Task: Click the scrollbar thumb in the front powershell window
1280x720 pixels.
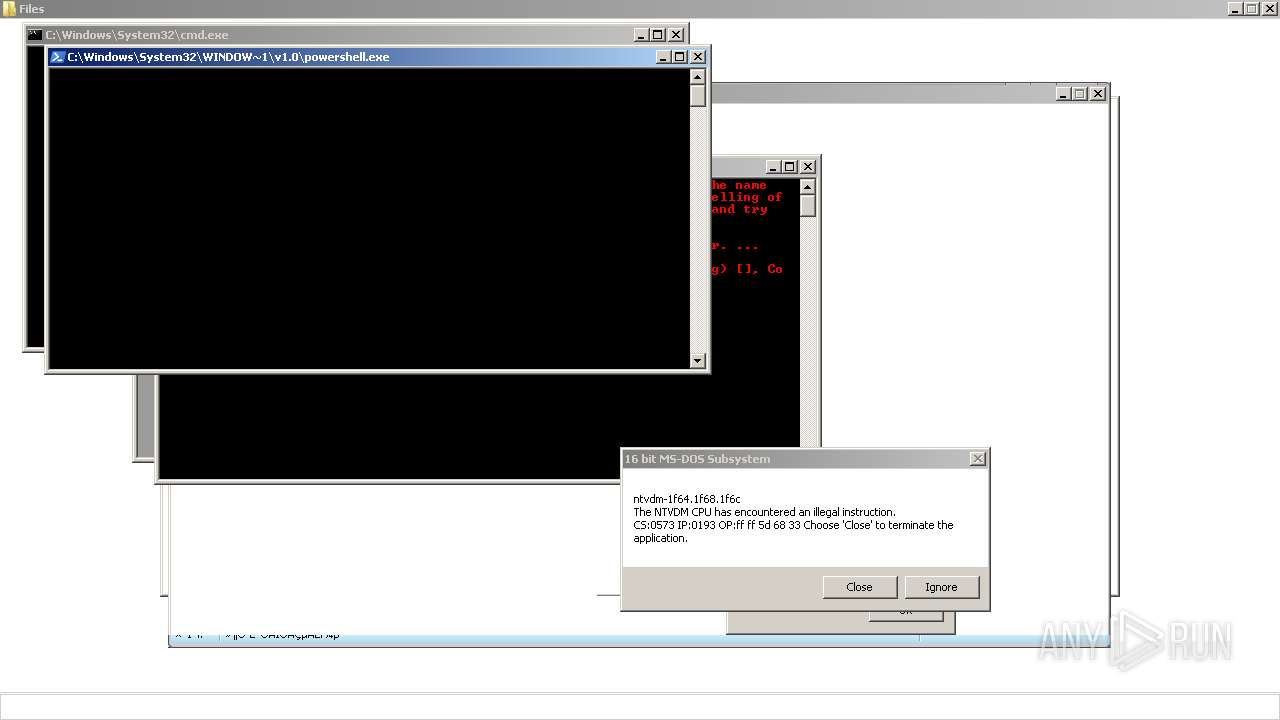Action: (698, 95)
